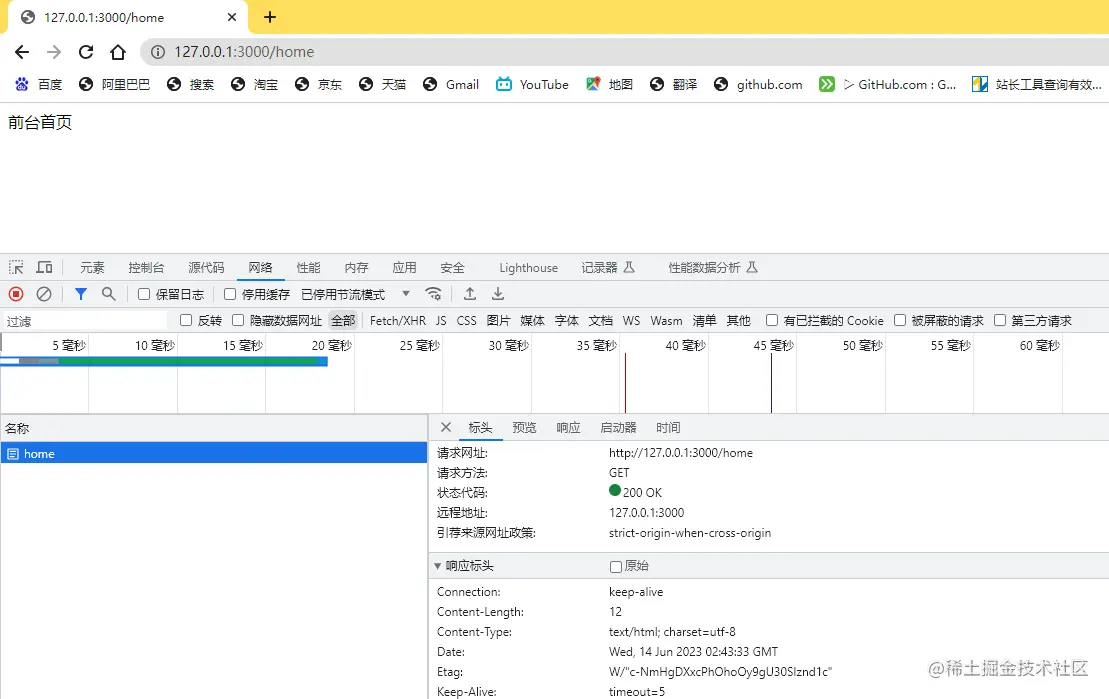Open the YouTube bookmark

tap(532, 84)
